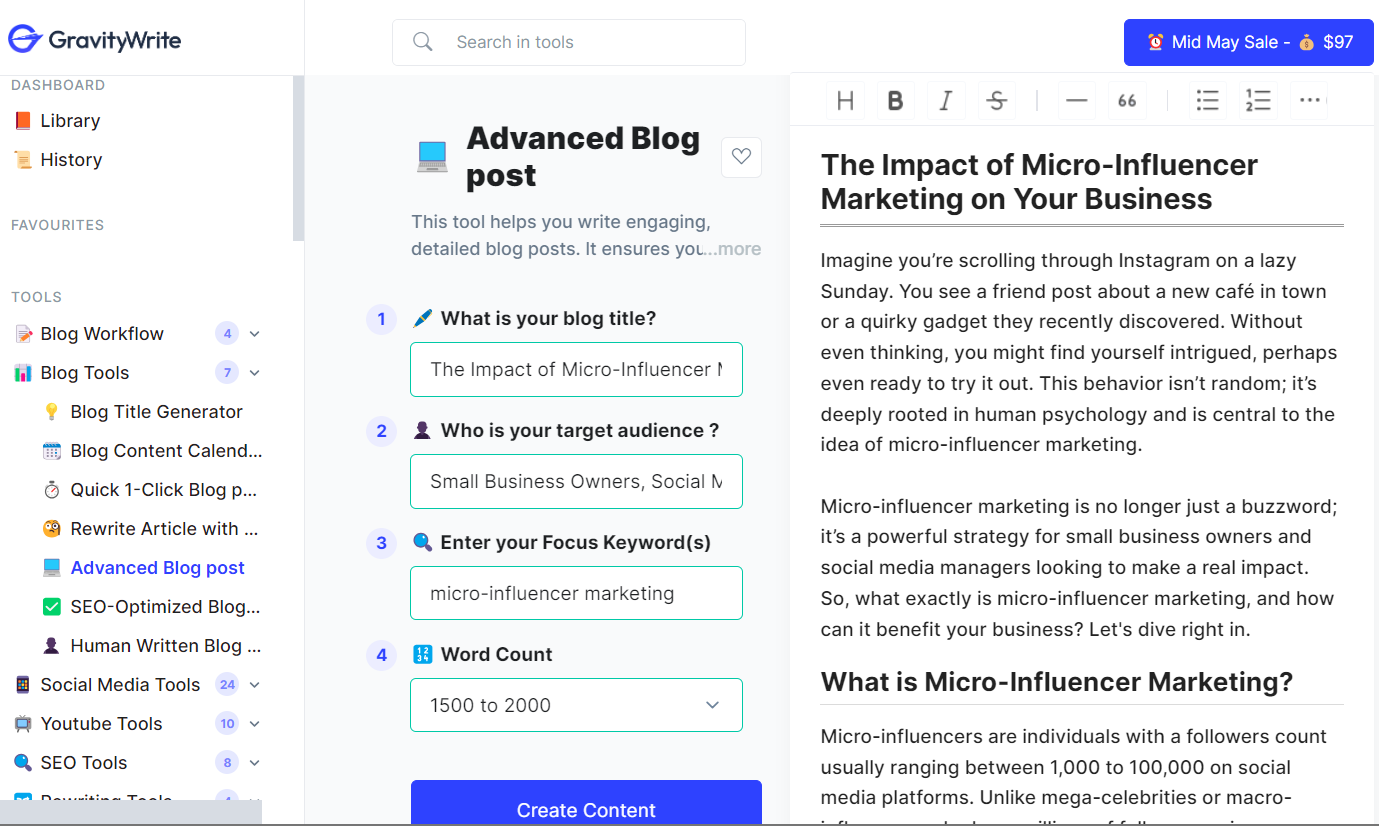Image resolution: width=1379 pixels, height=826 pixels.
Task: Open the Word Count dropdown
Action: point(576,705)
